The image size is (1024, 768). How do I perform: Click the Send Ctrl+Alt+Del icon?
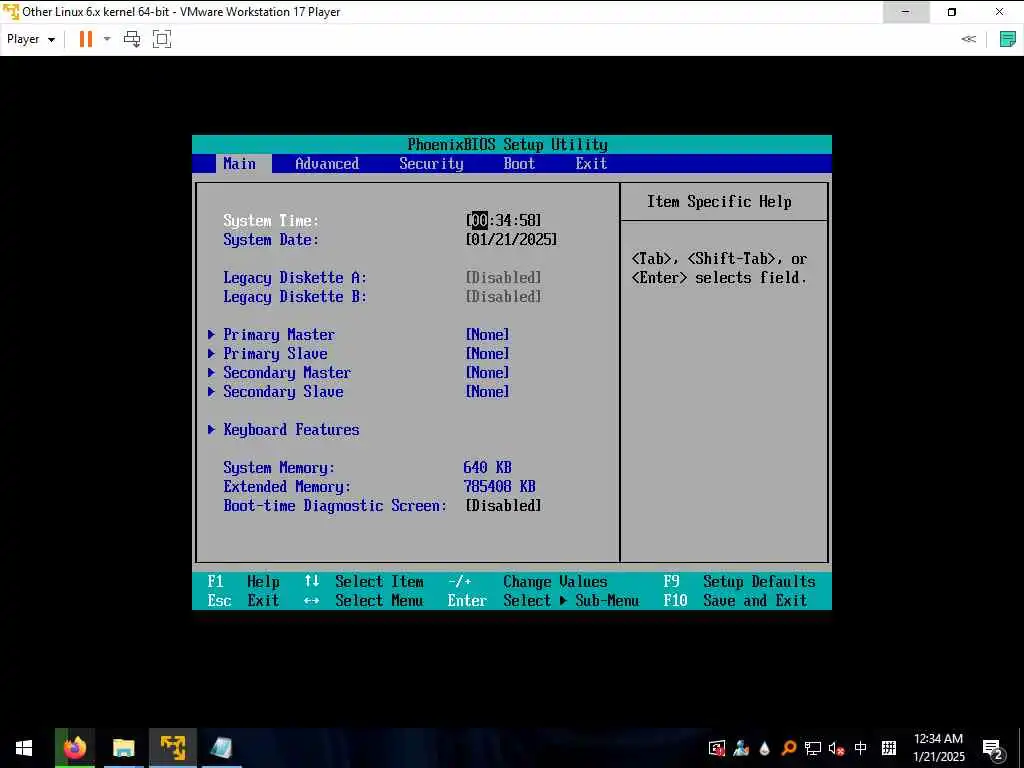tap(132, 39)
